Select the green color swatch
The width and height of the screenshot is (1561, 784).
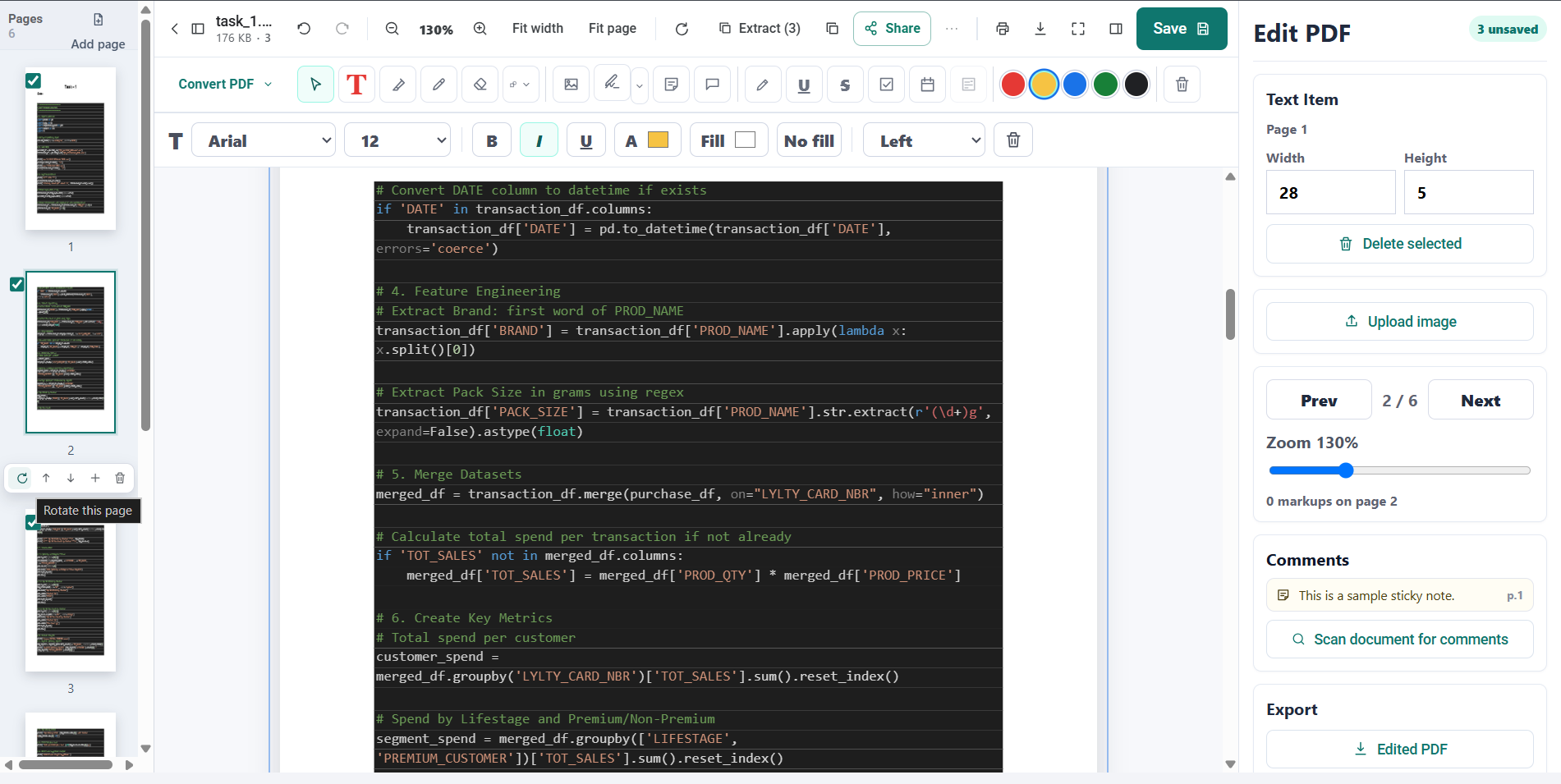point(1105,85)
